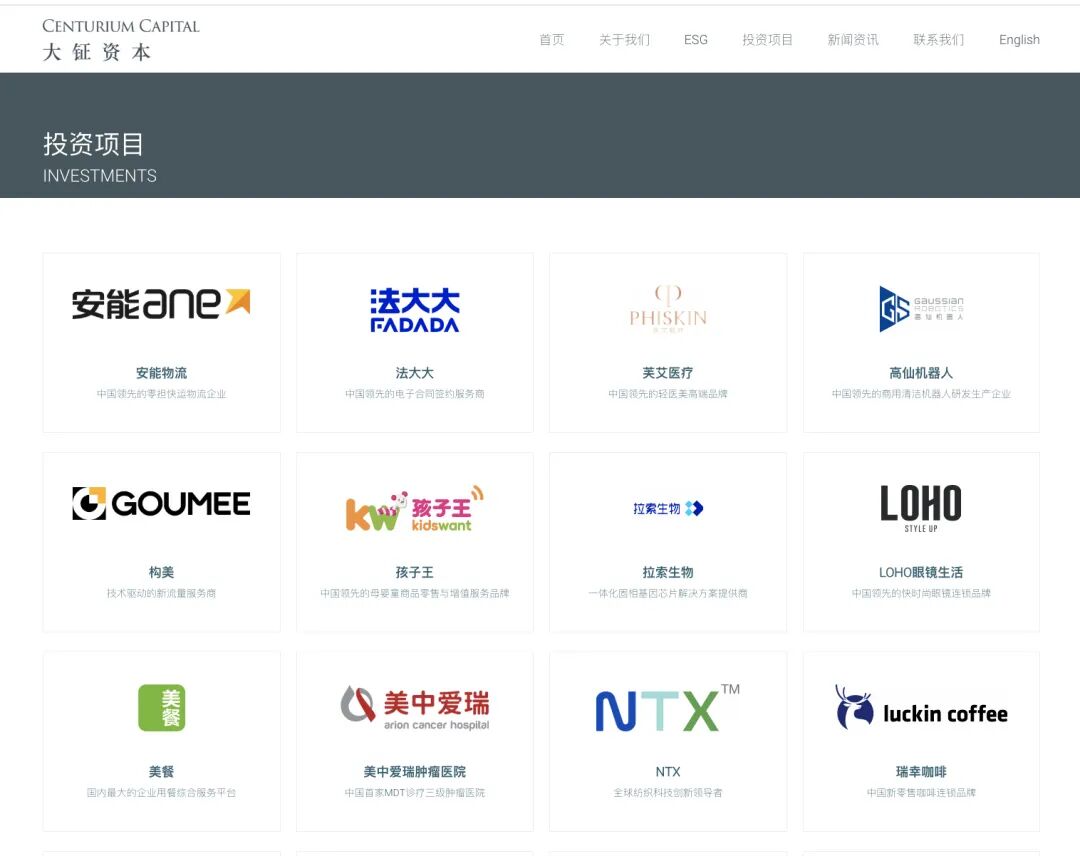Click the Centurium Capital logo
The height and width of the screenshot is (856, 1080).
point(121,40)
